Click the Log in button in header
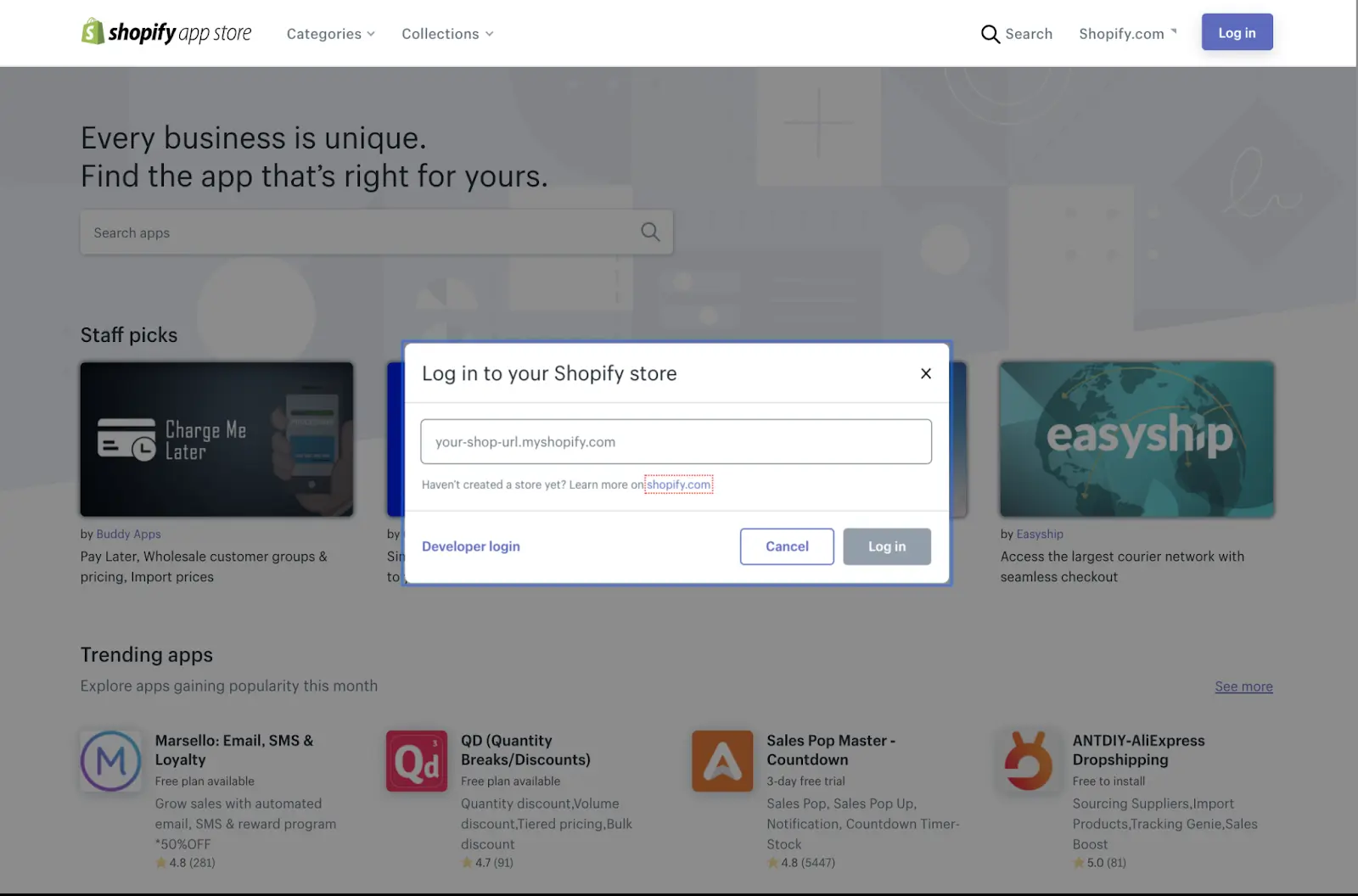The image size is (1358, 896). coord(1237,32)
